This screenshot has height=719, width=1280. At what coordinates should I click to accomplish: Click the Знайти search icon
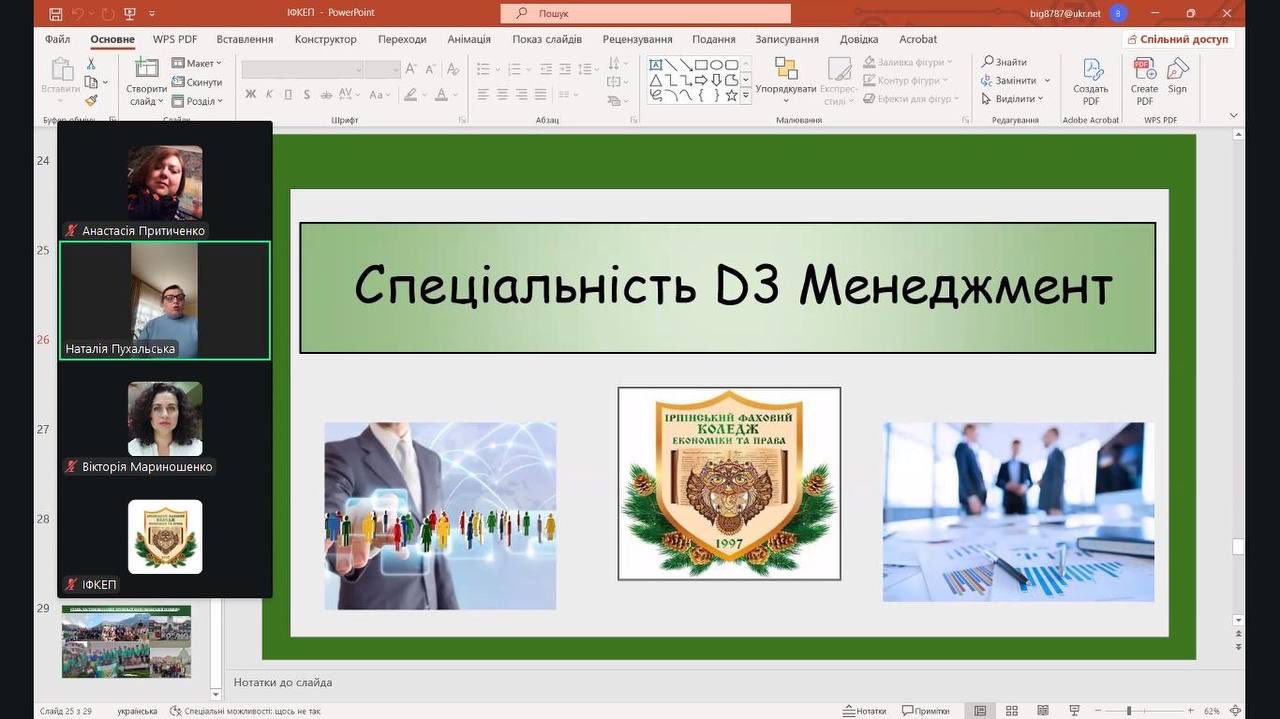[x=1005, y=62]
